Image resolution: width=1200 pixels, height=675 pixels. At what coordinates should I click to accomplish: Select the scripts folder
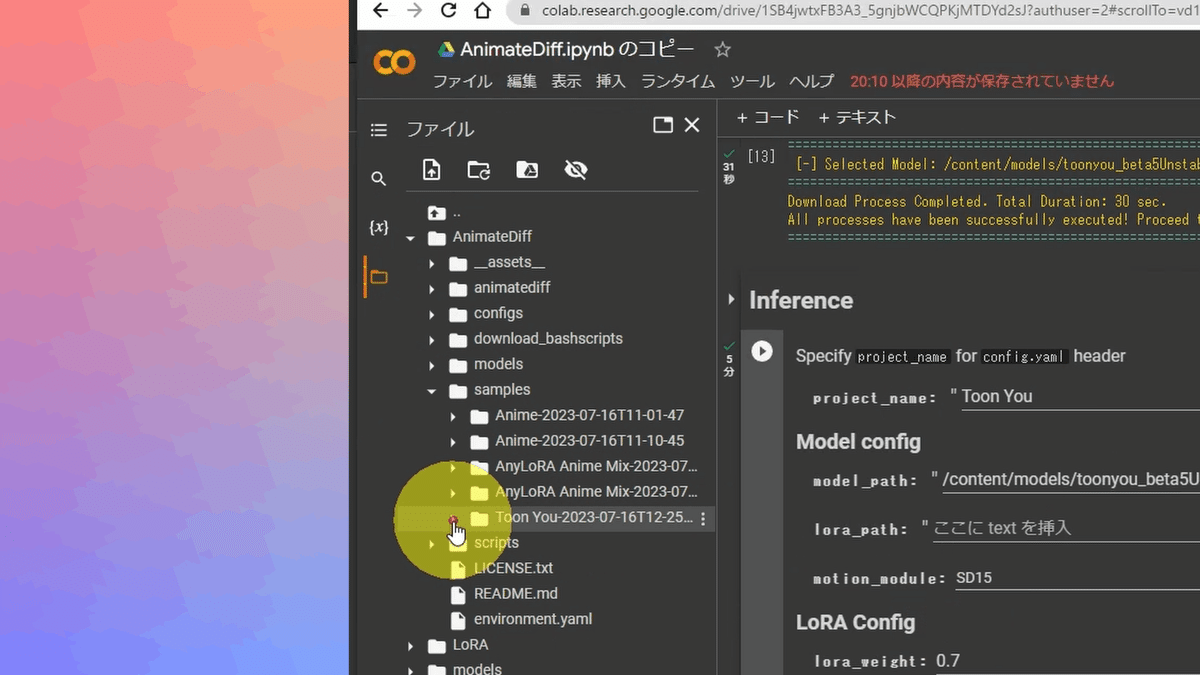(x=496, y=543)
